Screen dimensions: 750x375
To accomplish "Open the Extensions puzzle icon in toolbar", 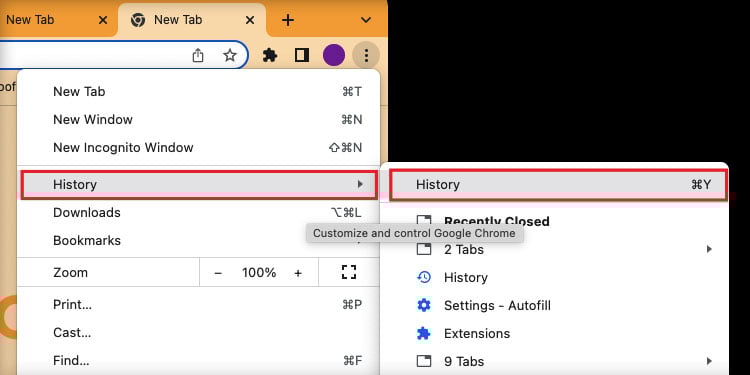I will click(x=270, y=55).
